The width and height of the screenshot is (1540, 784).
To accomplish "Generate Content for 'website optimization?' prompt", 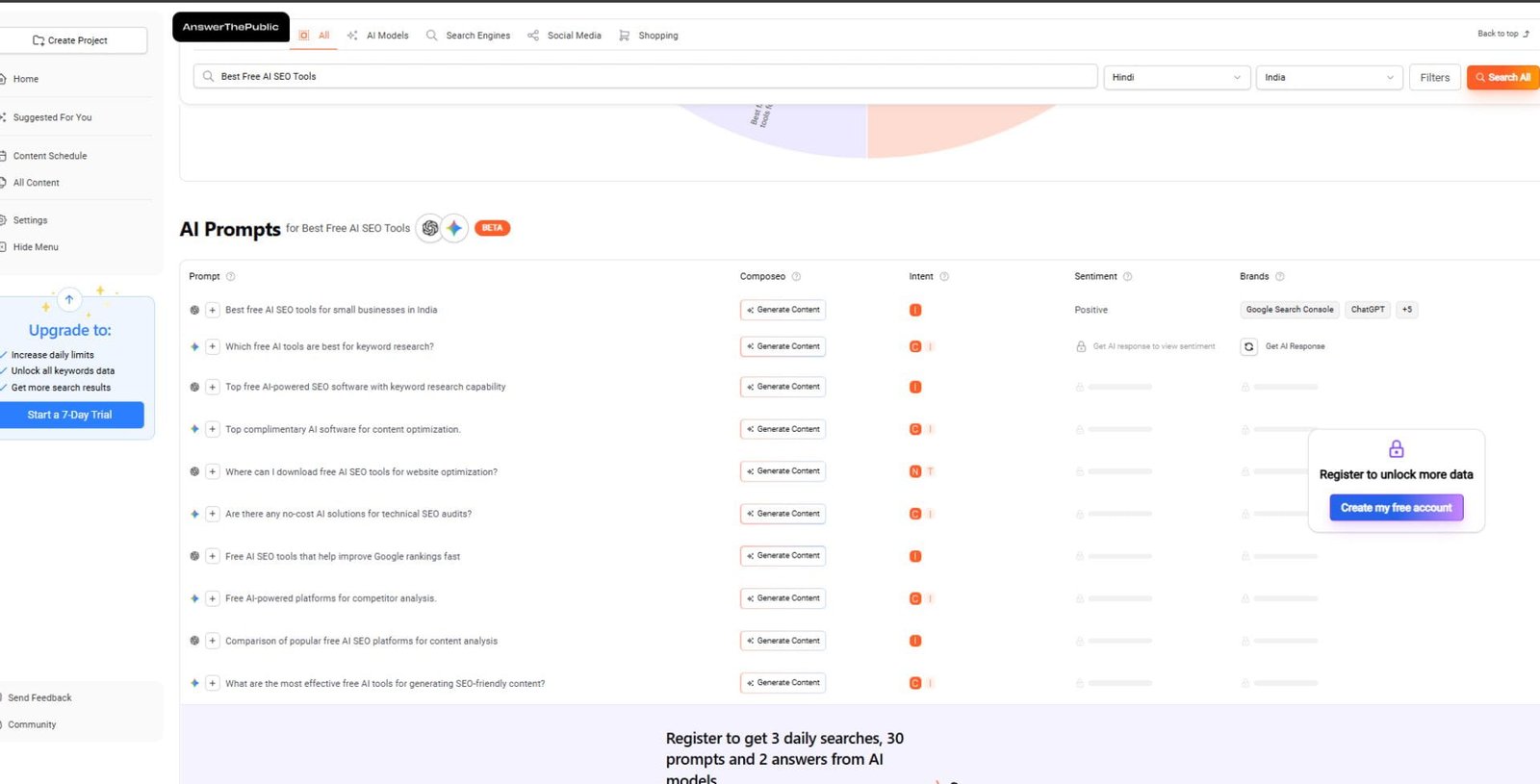I will point(783,471).
